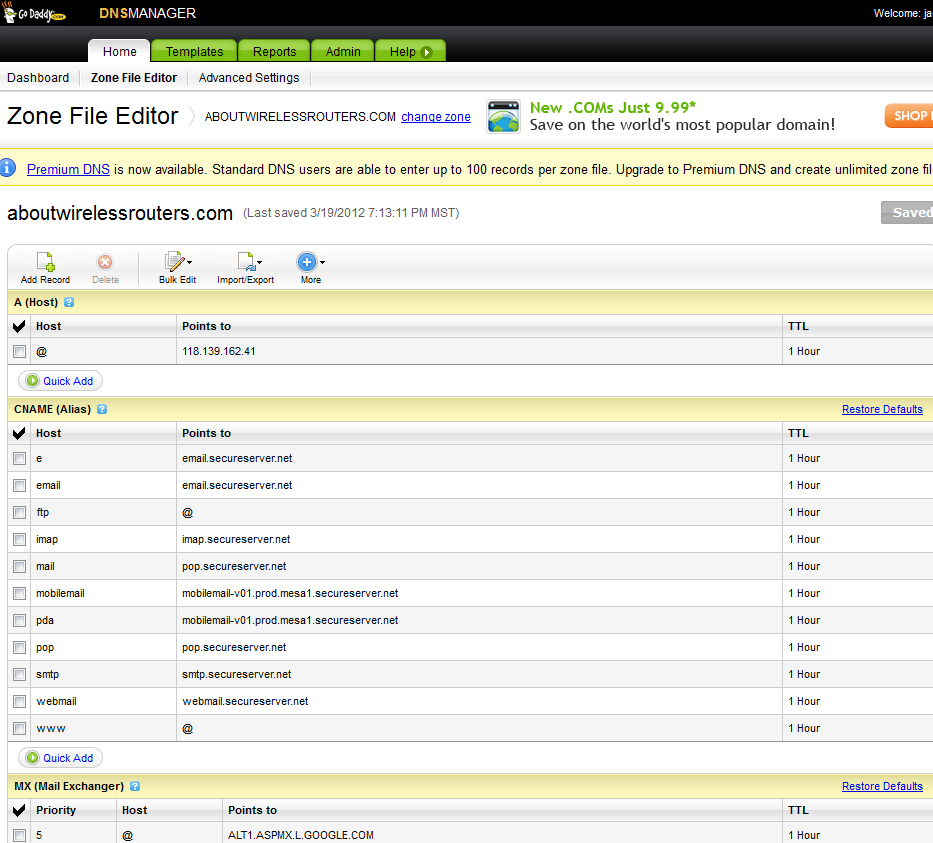
Task: Click the blue More plus icon
Action: click(x=306, y=261)
